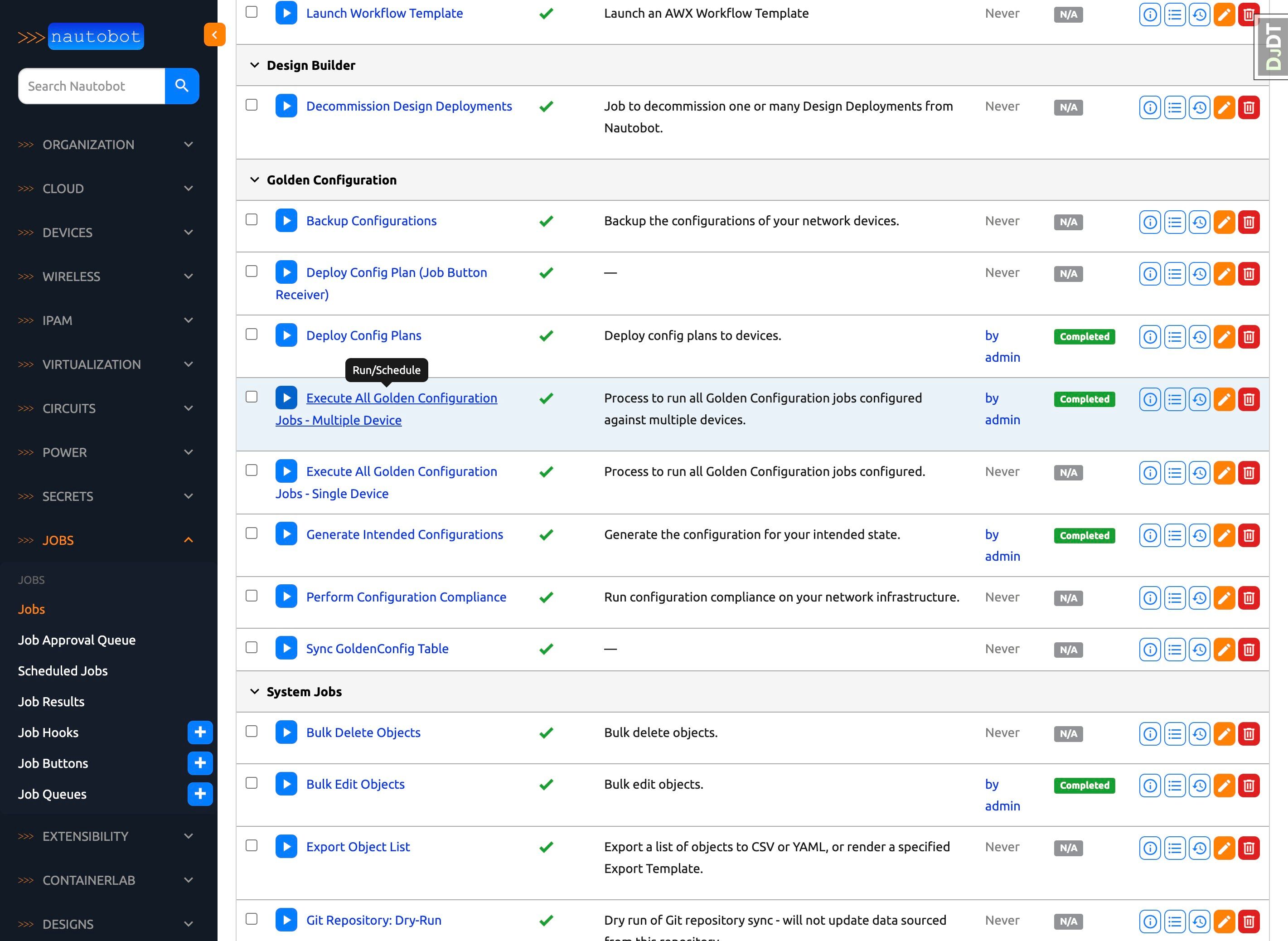Edit the Perform Configuration Compliance job

pyautogui.click(x=1224, y=598)
